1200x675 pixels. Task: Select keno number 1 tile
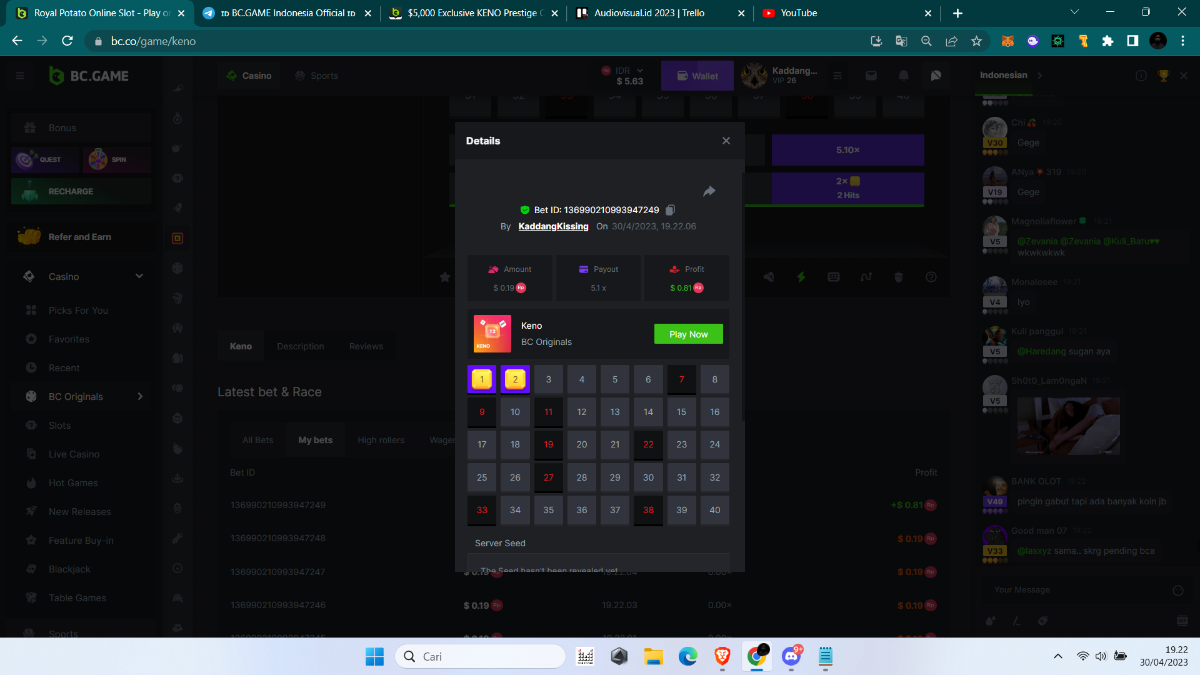click(482, 380)
